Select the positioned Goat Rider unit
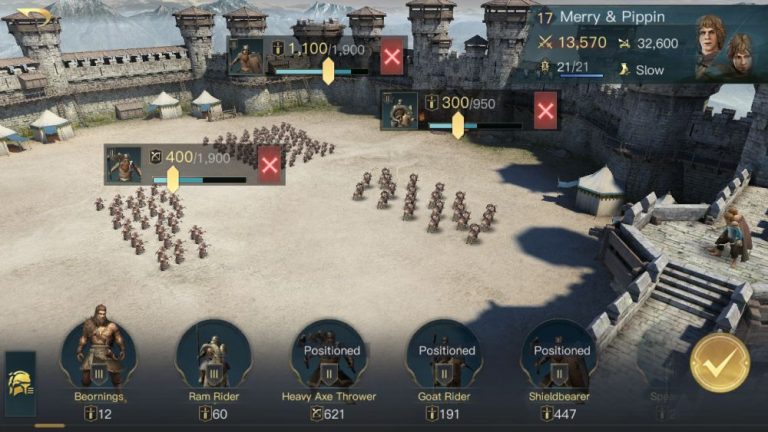 point(444,354)
